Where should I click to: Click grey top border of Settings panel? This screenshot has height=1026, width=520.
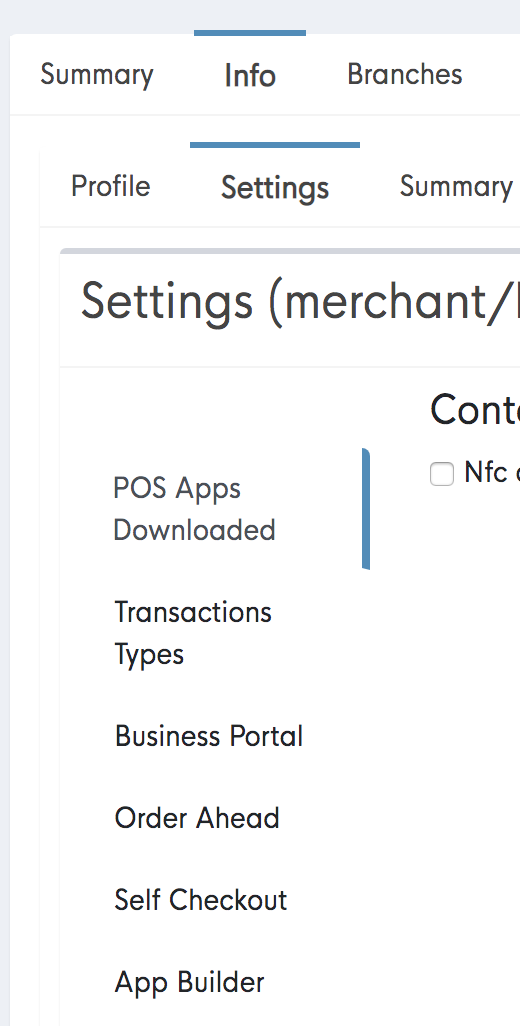click(290, 251)
